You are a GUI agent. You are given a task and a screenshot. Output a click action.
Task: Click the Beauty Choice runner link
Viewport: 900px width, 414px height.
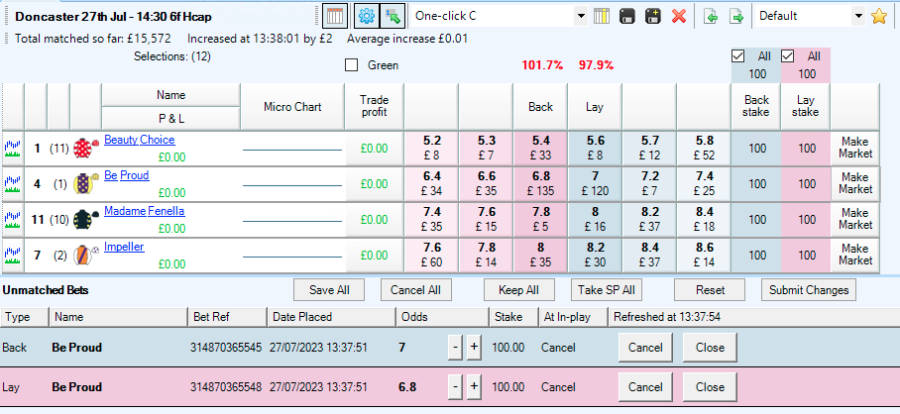(139, 140)
